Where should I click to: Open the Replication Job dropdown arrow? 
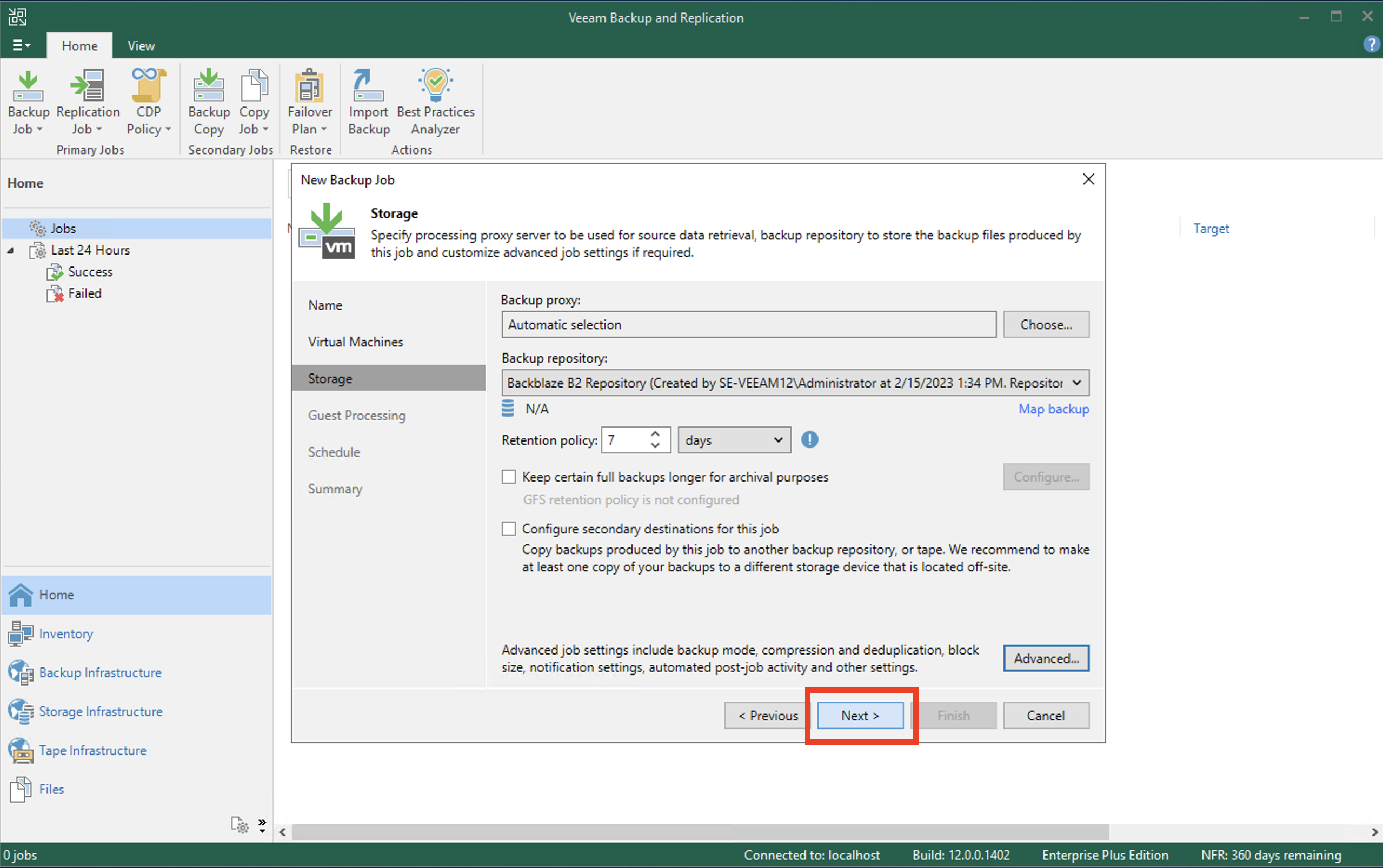click(99, 130)
